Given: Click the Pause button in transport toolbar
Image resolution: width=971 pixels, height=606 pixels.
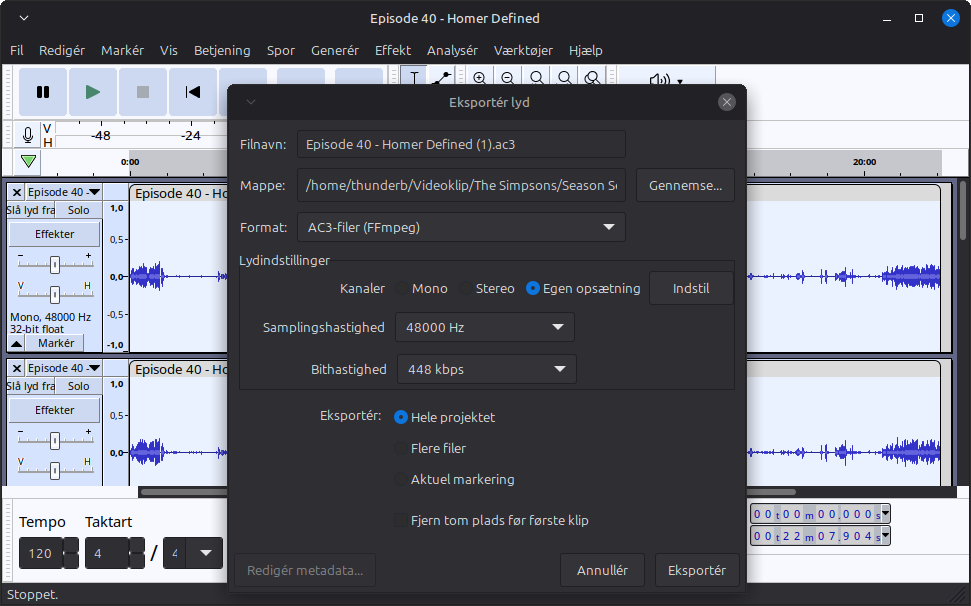Looking at the screenshot, I should 43,92.
